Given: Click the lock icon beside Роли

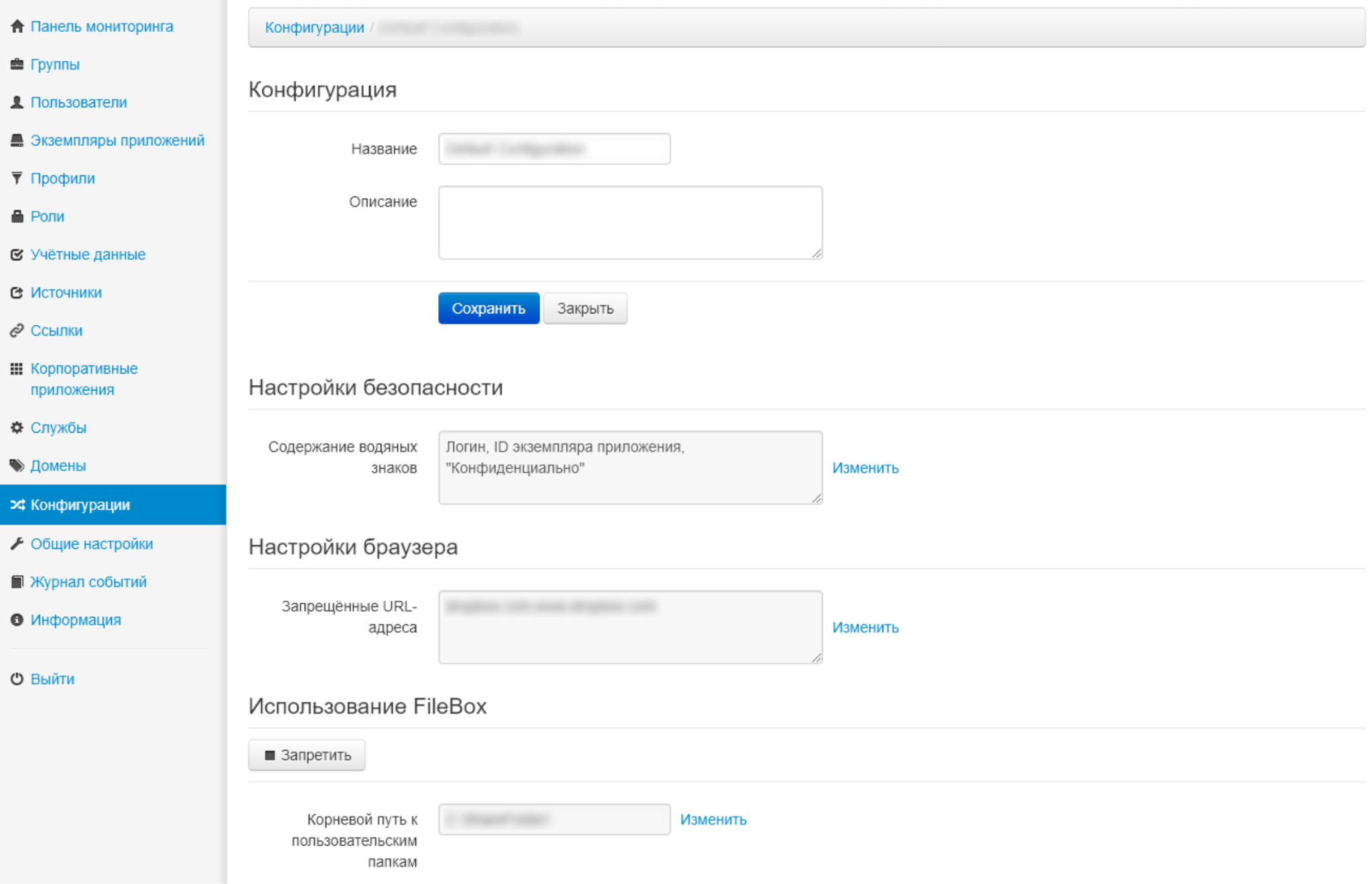Looking at the screenshot, I should click(17, 216).
